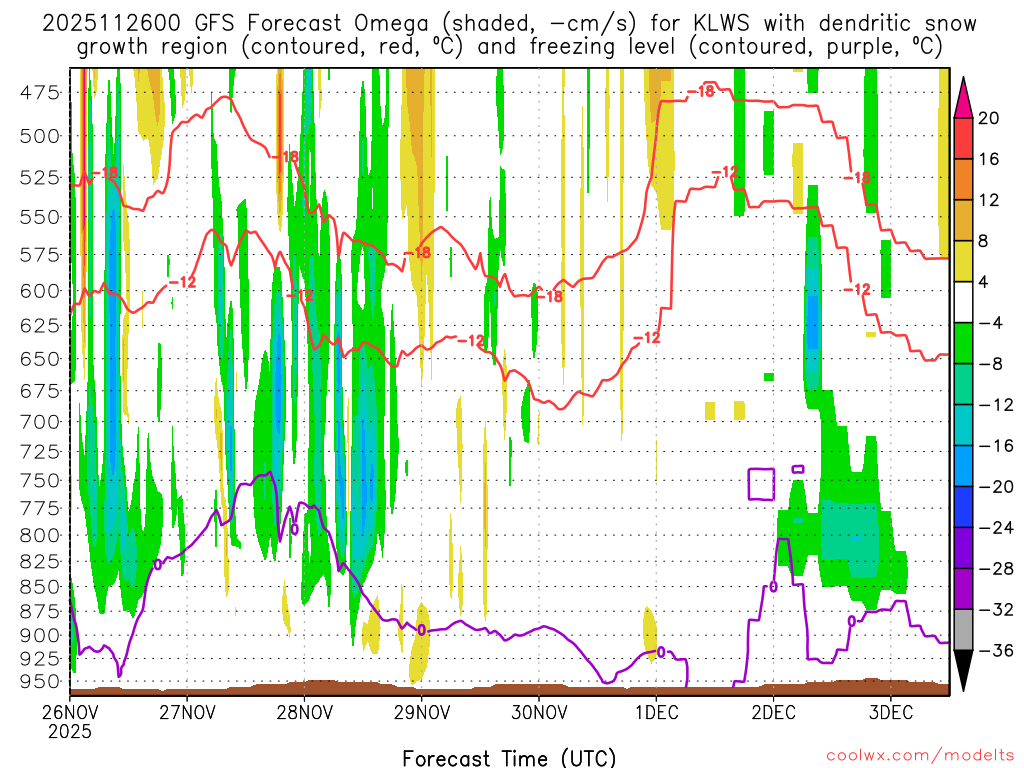Click the 950 pressure level label
The width and height of the screenshot is (1024, 768).
40,682
